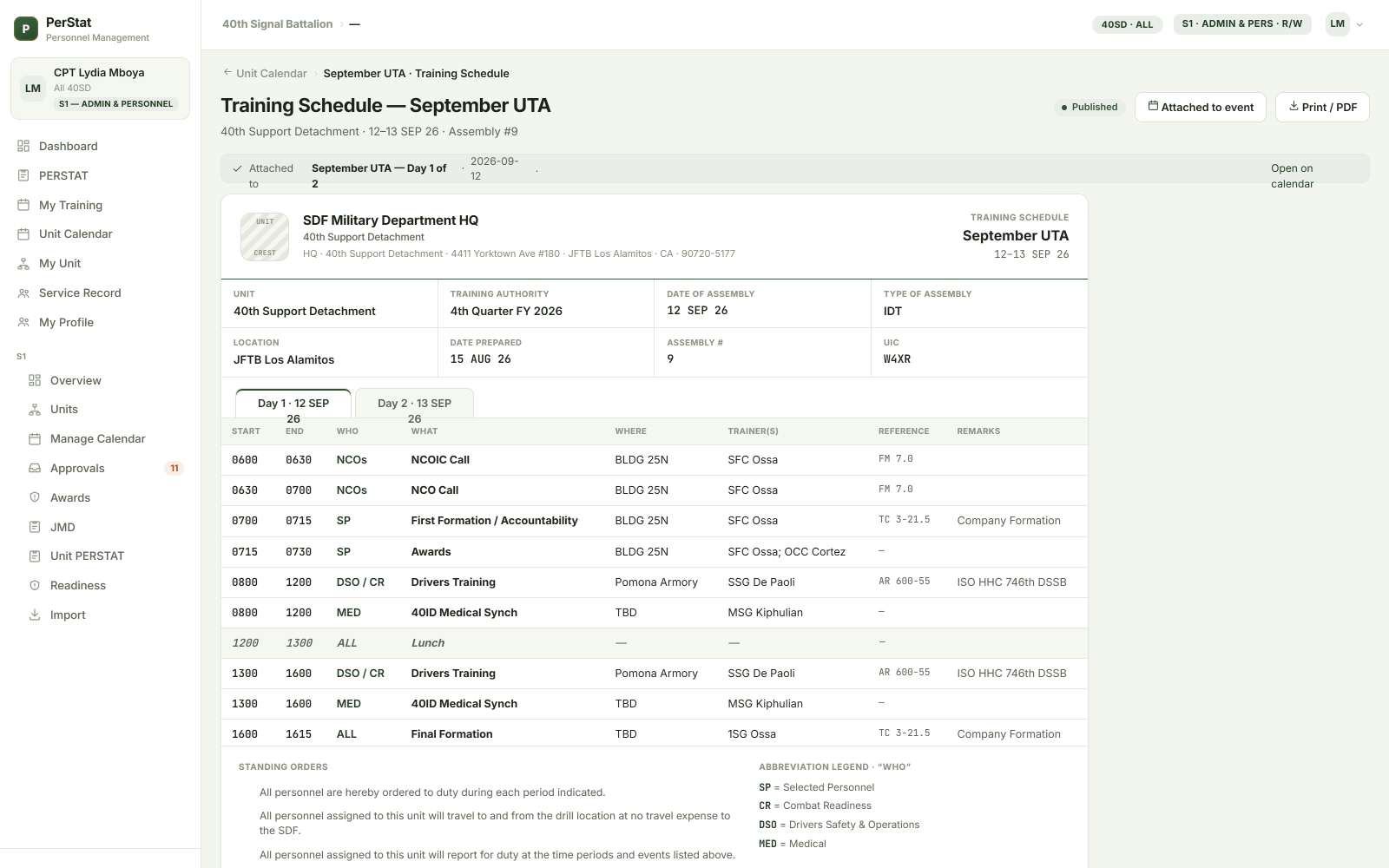This screenshot has height=868, width=1389.
Task: Click the Service Record people icon
Action: click(x=23, y=293)
